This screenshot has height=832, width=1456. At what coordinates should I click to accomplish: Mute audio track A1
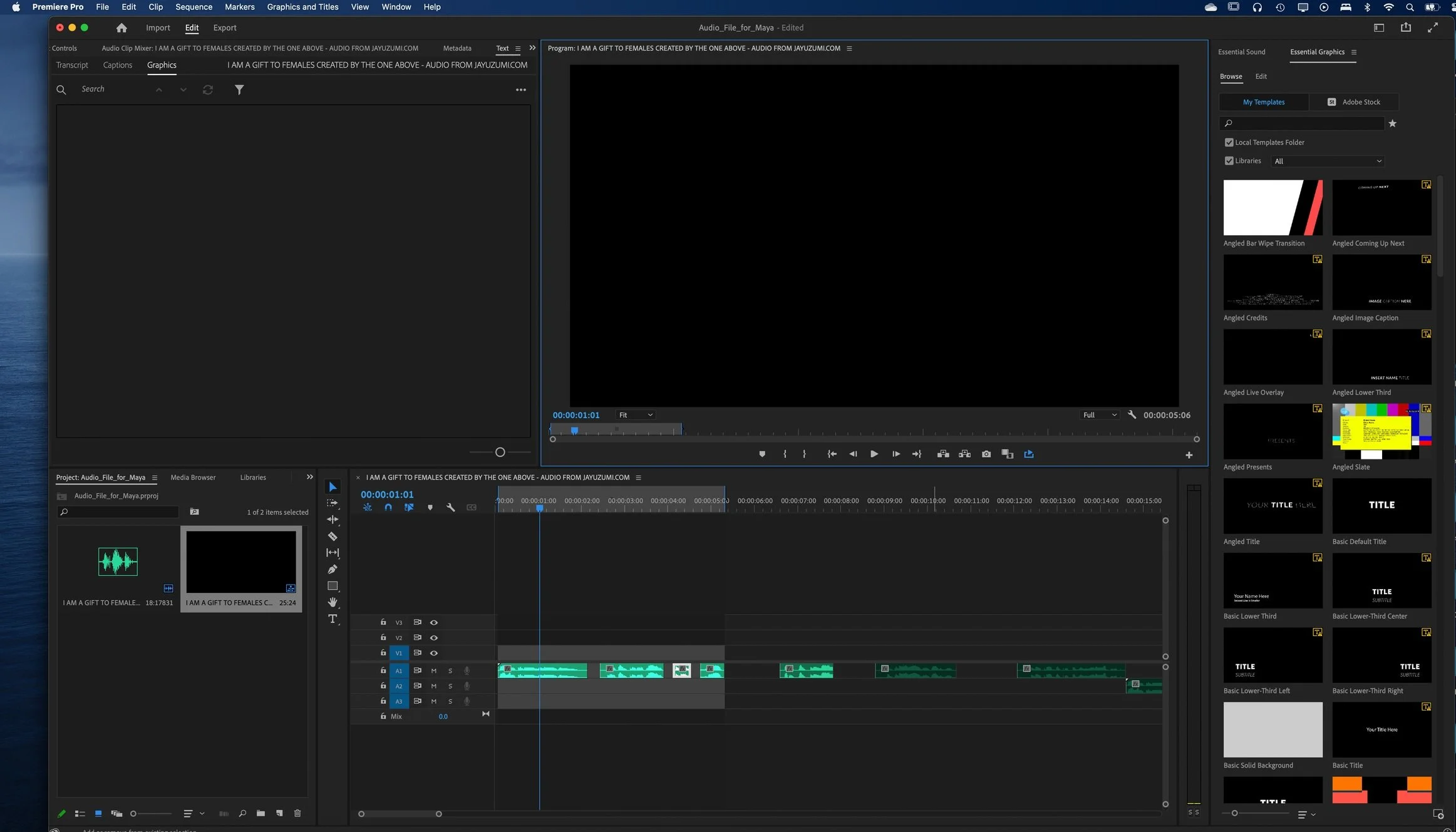coord(433,670)
